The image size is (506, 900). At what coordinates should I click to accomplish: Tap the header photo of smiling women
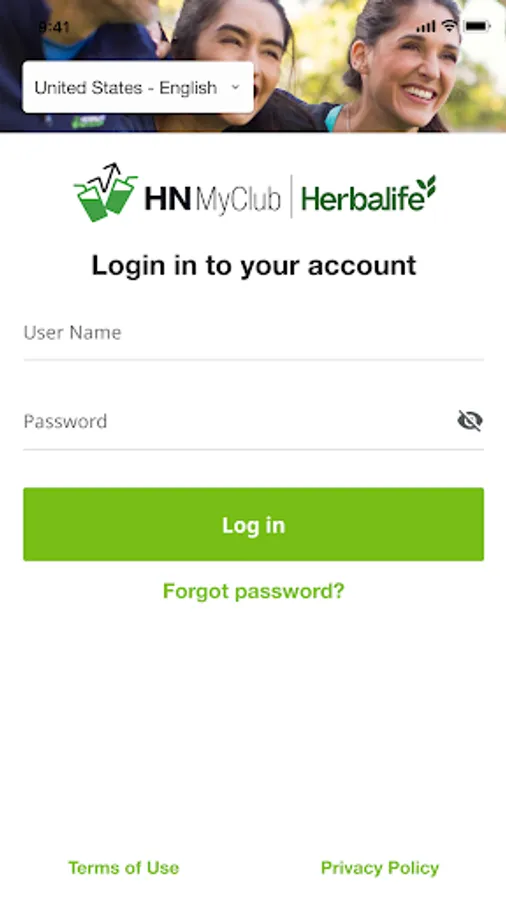point(253,66)
